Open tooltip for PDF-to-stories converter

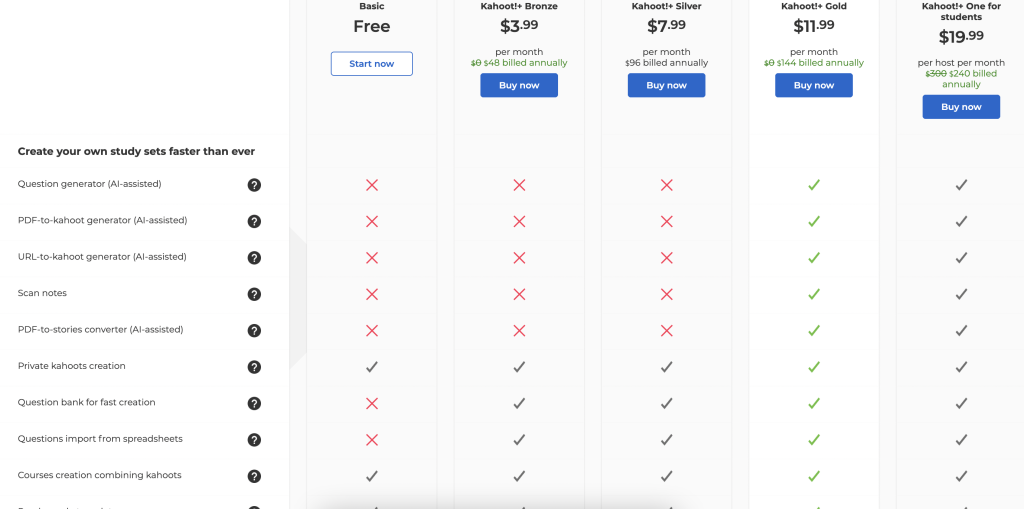(x=254, y=331)
